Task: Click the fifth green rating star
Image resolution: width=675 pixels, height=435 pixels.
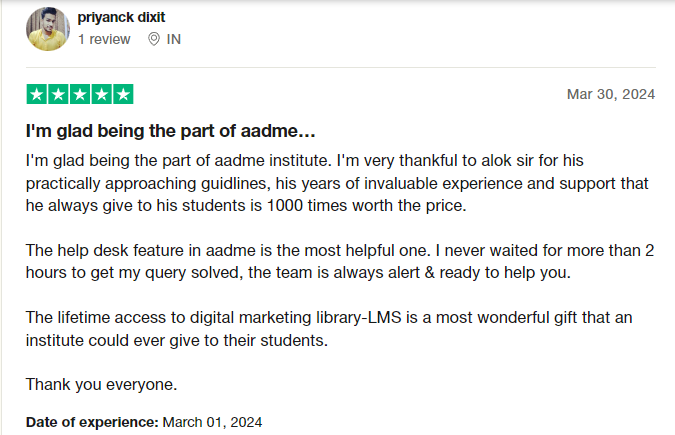Action: point(122,95)
